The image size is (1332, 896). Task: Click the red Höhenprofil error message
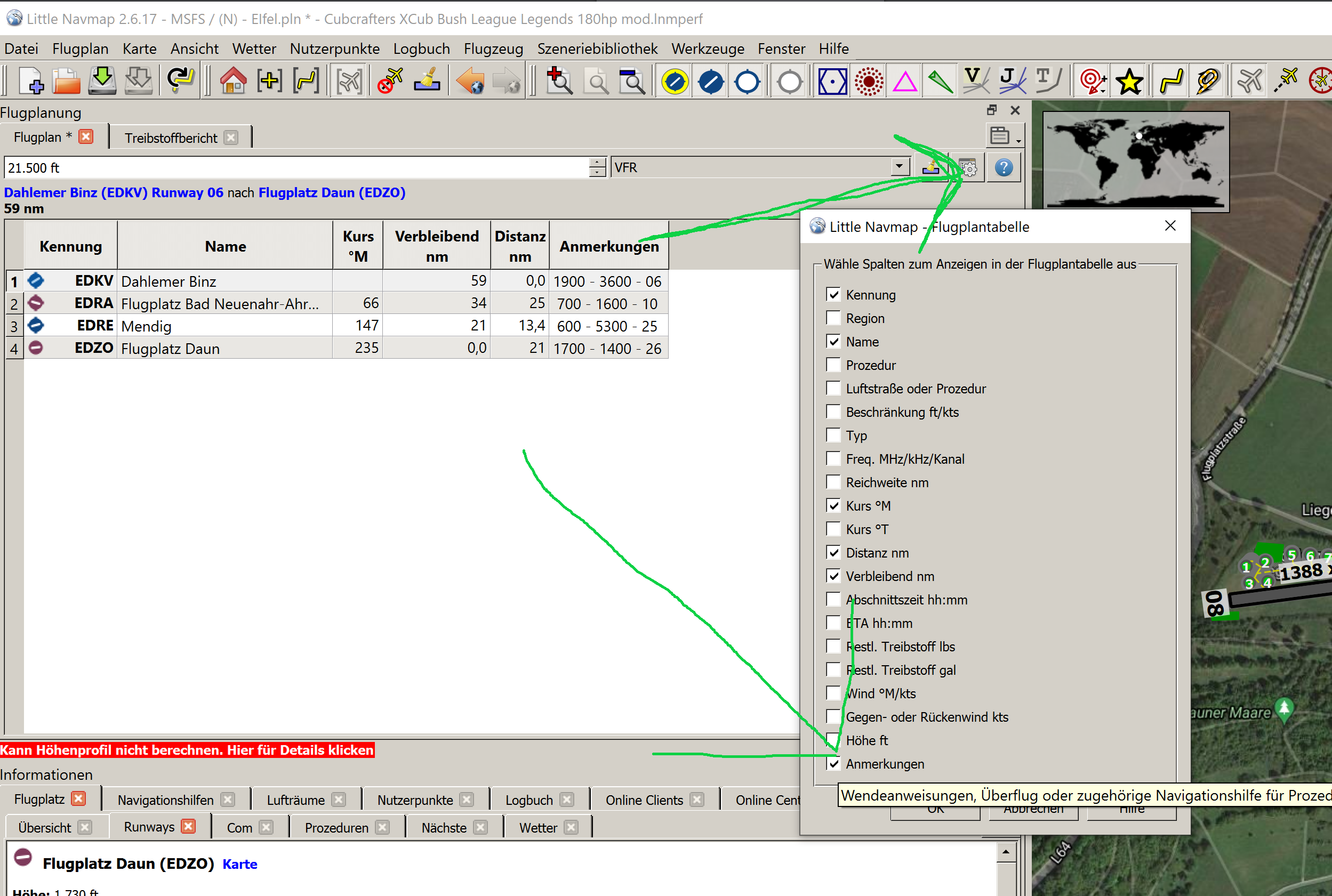[x=187, y=750]
